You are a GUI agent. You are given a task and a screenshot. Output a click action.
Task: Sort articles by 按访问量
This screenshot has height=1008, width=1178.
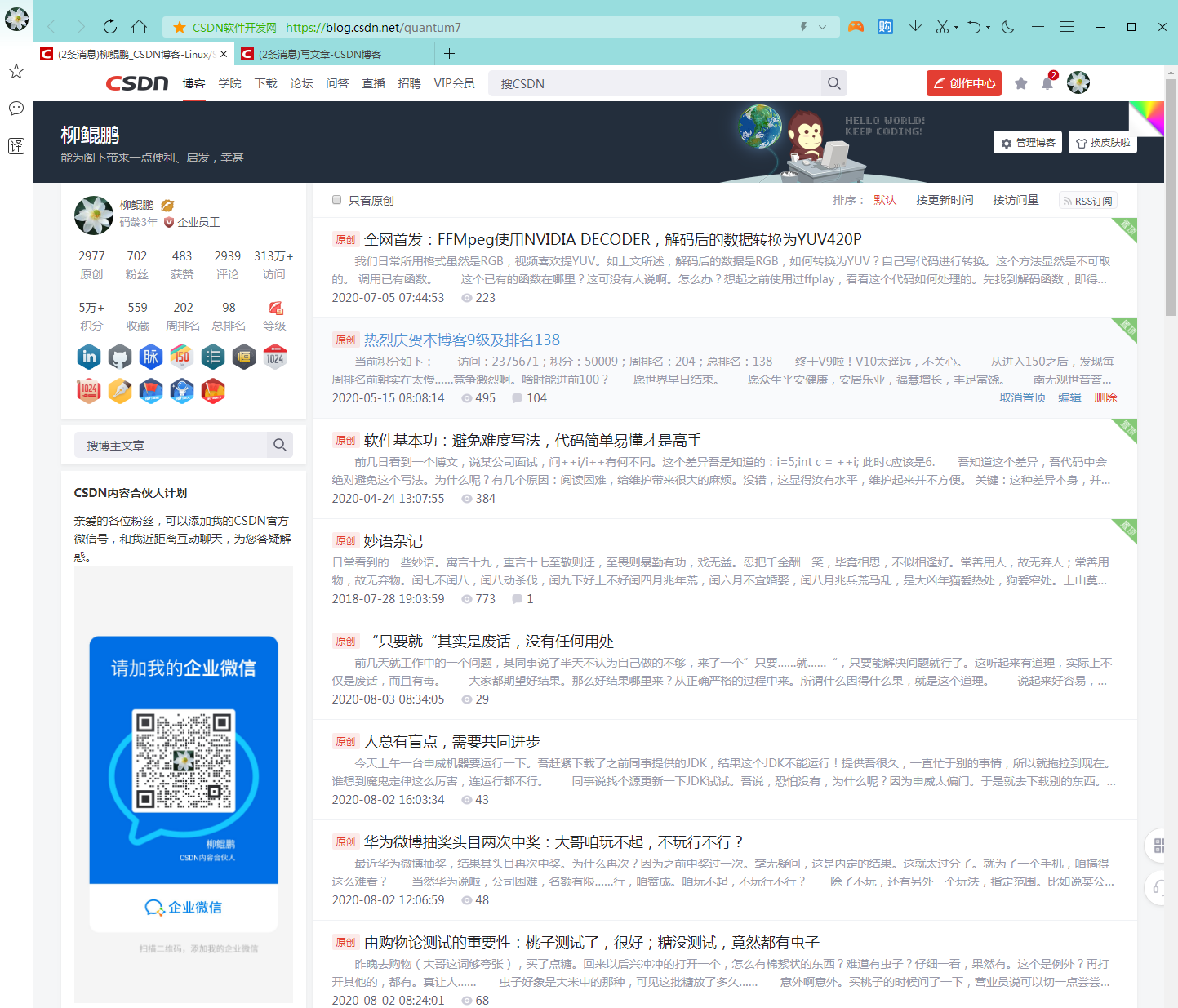pos(1016,200)
